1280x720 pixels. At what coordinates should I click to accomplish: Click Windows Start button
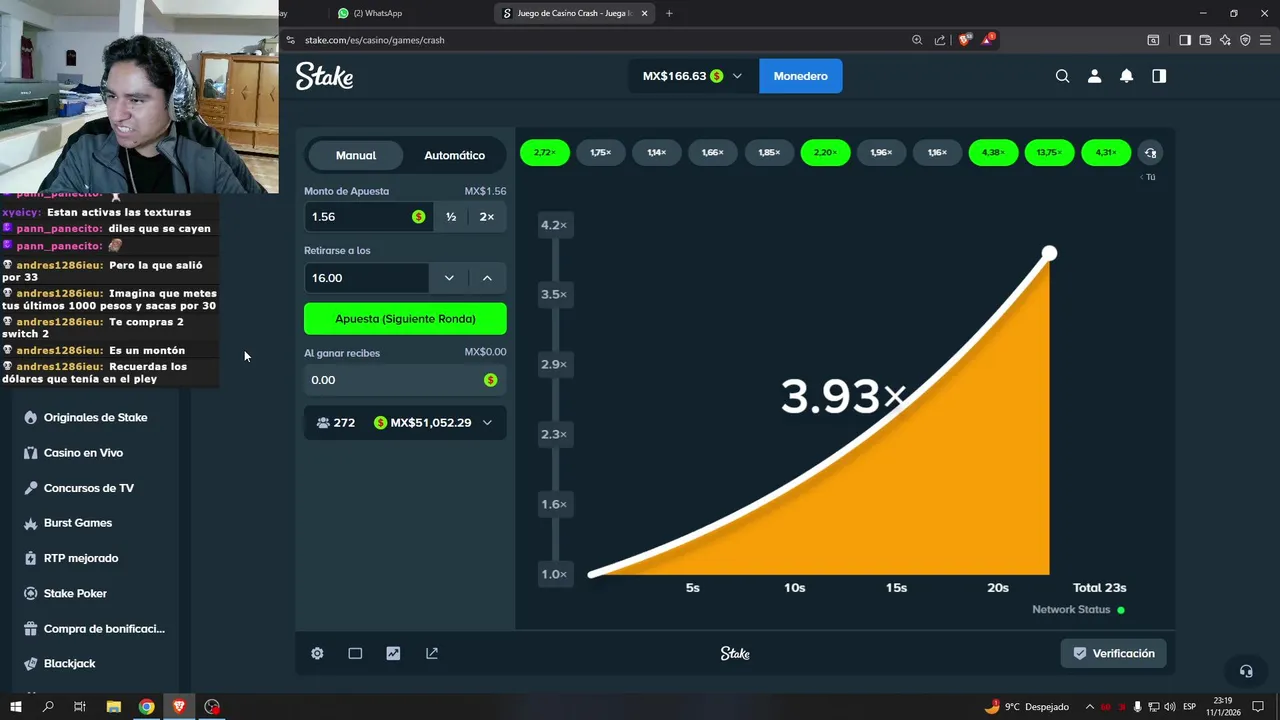[x=15, y=706]
